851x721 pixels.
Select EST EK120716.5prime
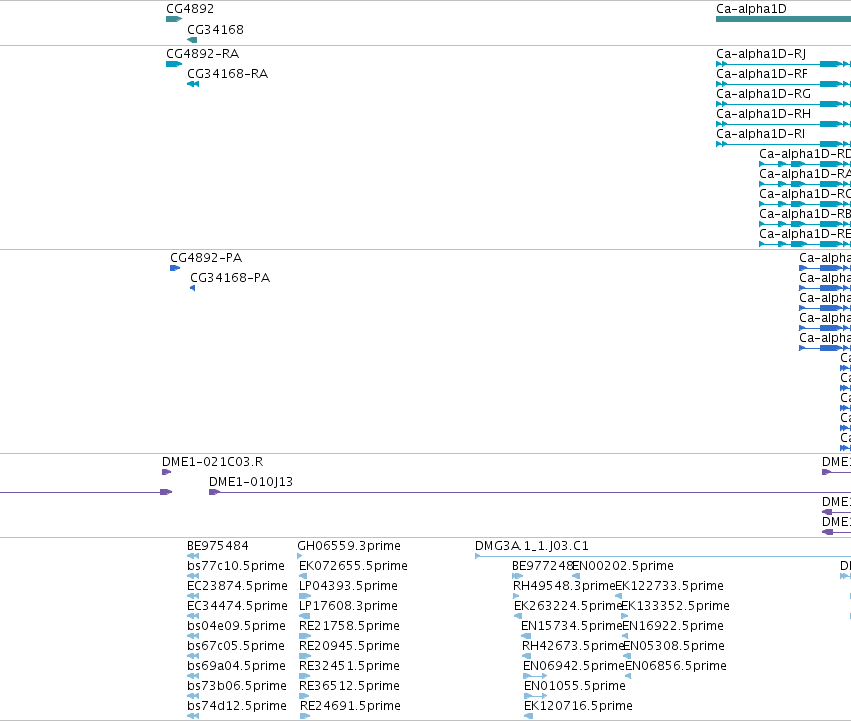pyautogui.click(x=578, y=706)
